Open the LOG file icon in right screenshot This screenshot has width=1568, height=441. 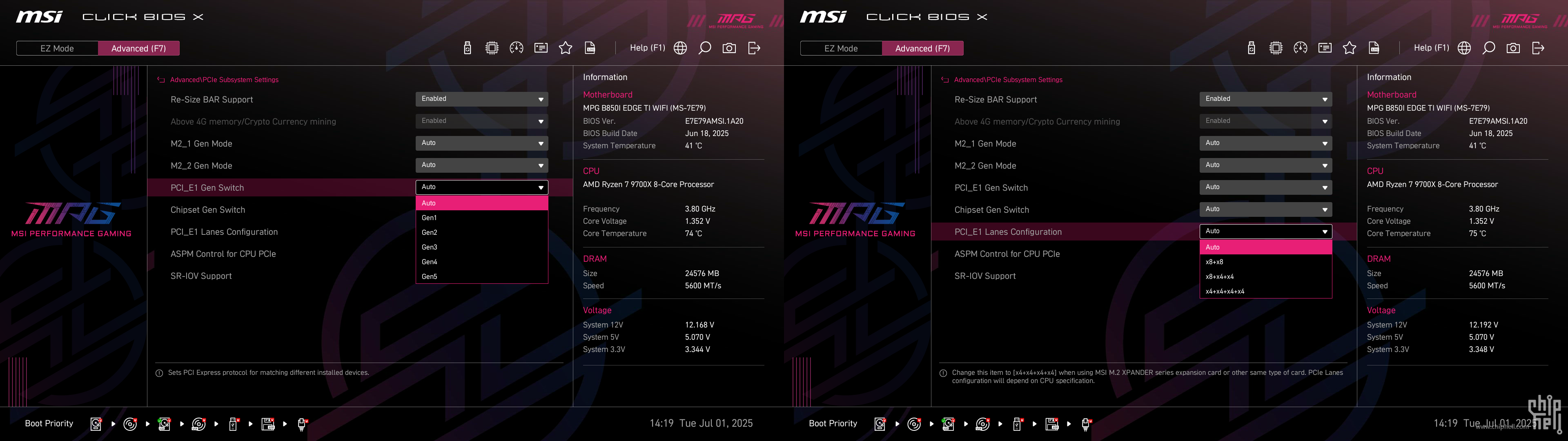(x=1374, y=48)
